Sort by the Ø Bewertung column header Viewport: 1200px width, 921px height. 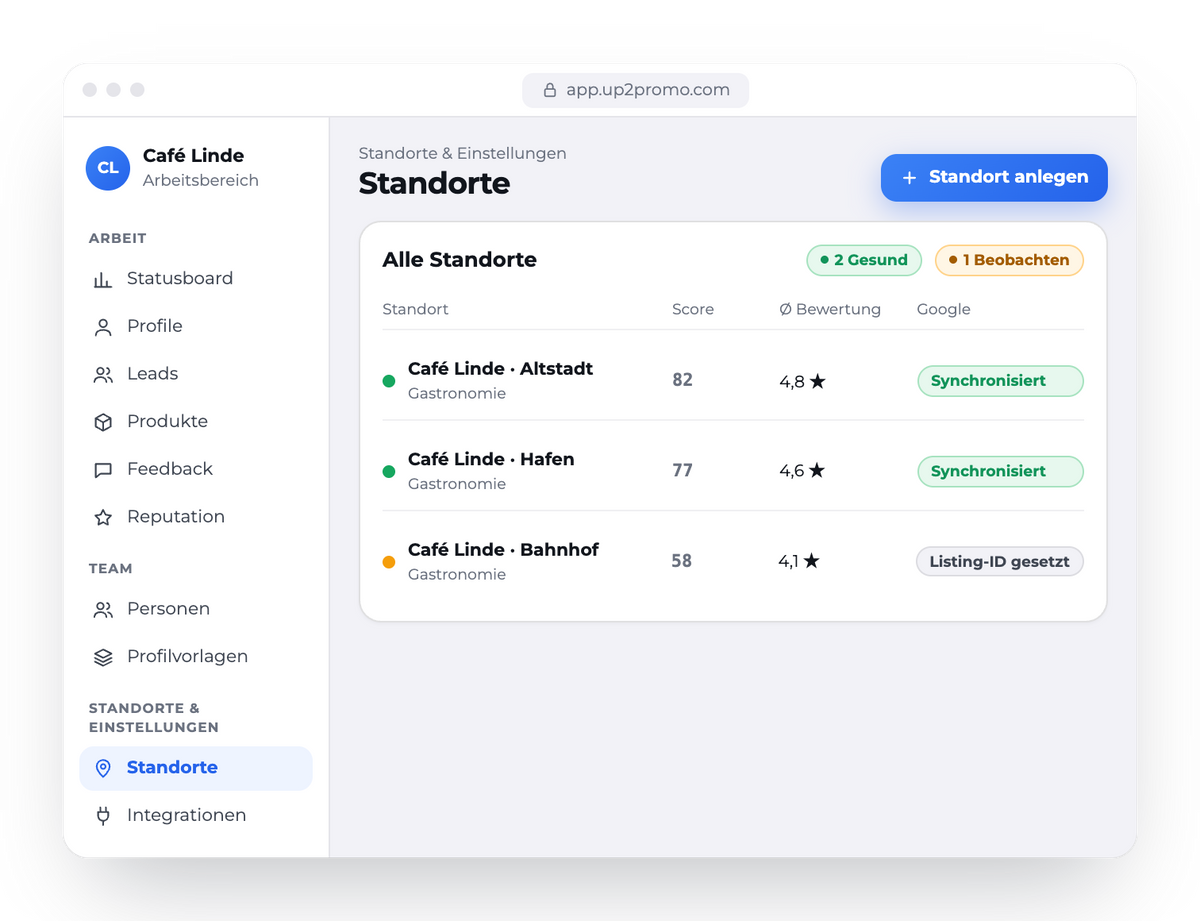[830, 309]
